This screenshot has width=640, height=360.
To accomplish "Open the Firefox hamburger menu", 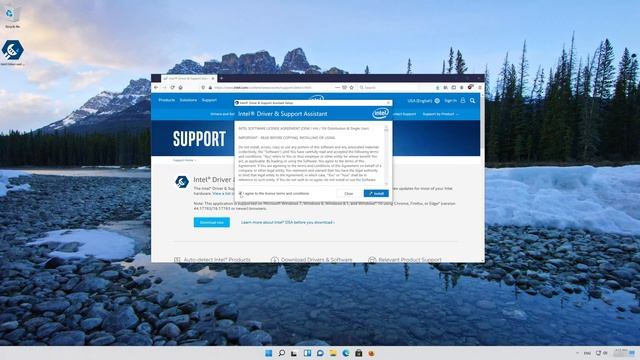I will (x=480, y=87).
